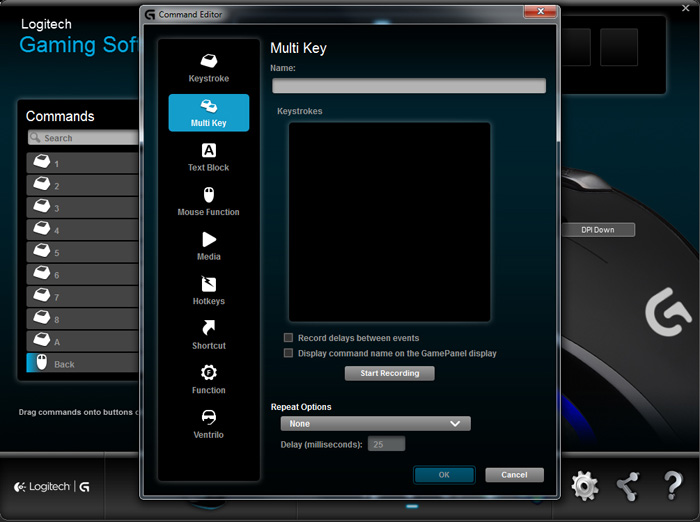700x522 pixels.
Task: Toggle Display command name on GamePanel display
Action: coord(288,353)
